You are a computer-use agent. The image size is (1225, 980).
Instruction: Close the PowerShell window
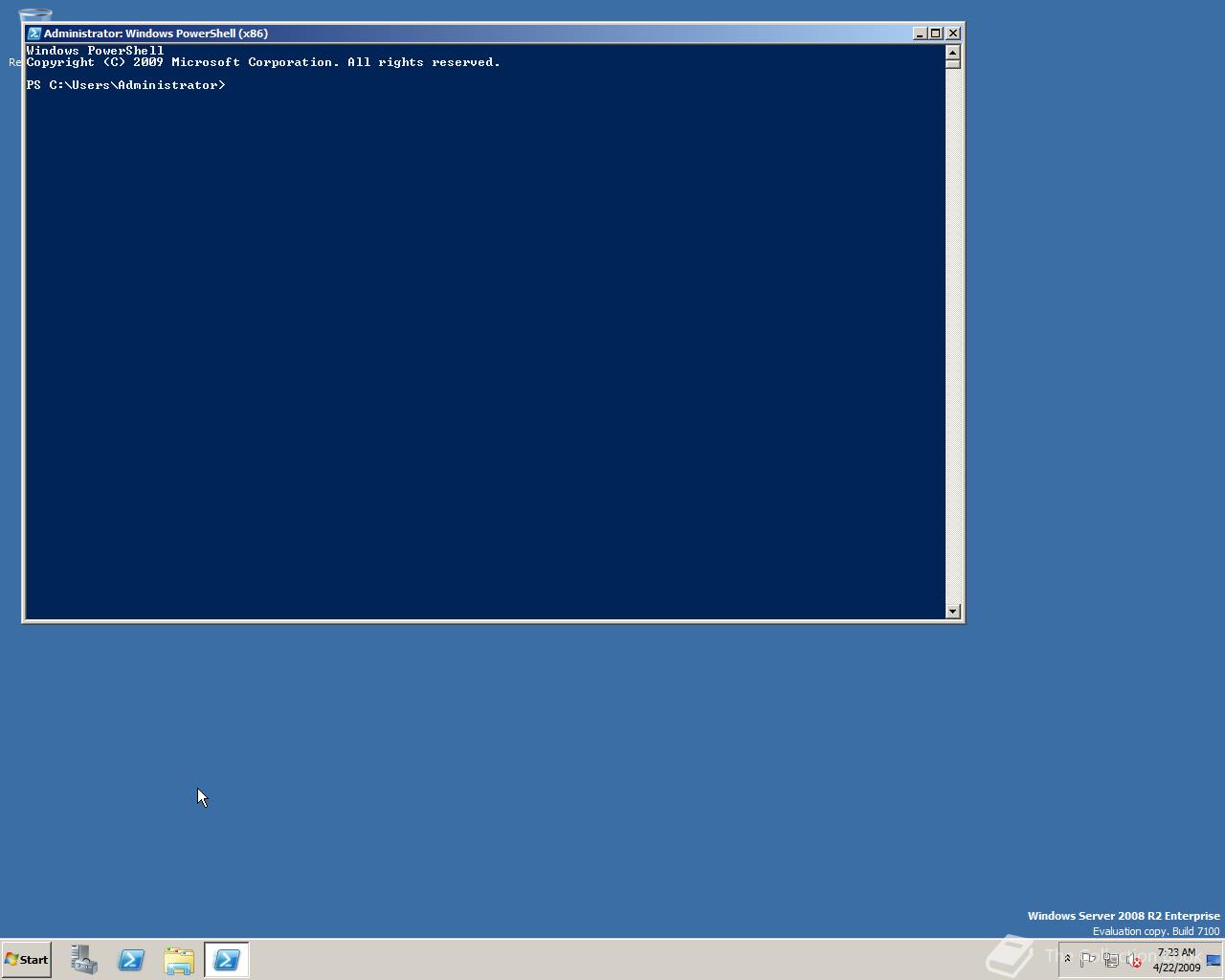953,33
